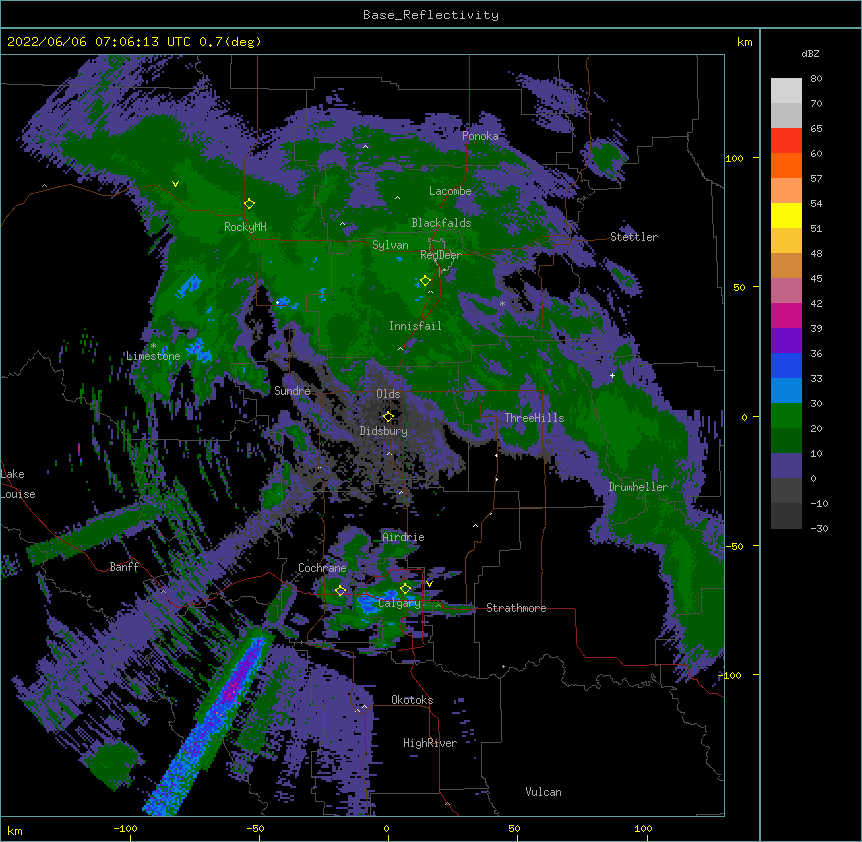This screenshot has width=862, height=842.
Task: Select the Lacombe city label
Action: pyautogui.click(x=450, y=191)
